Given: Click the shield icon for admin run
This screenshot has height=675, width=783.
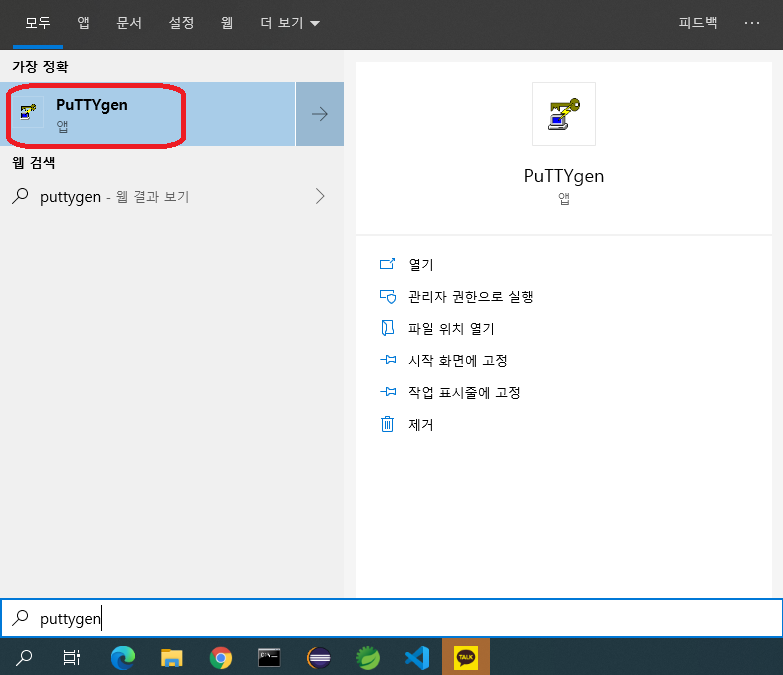Looking at the screenshot, I should click(388, 297).
